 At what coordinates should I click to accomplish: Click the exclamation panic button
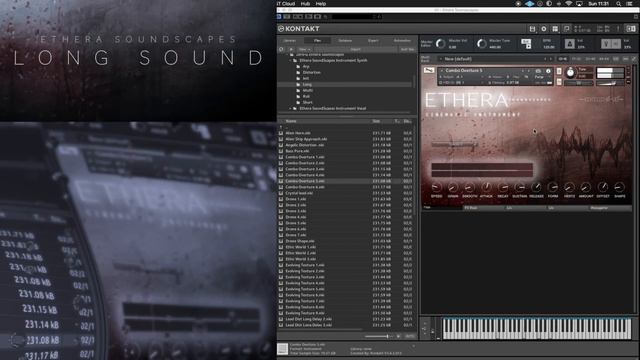click(x=618, y=29)
